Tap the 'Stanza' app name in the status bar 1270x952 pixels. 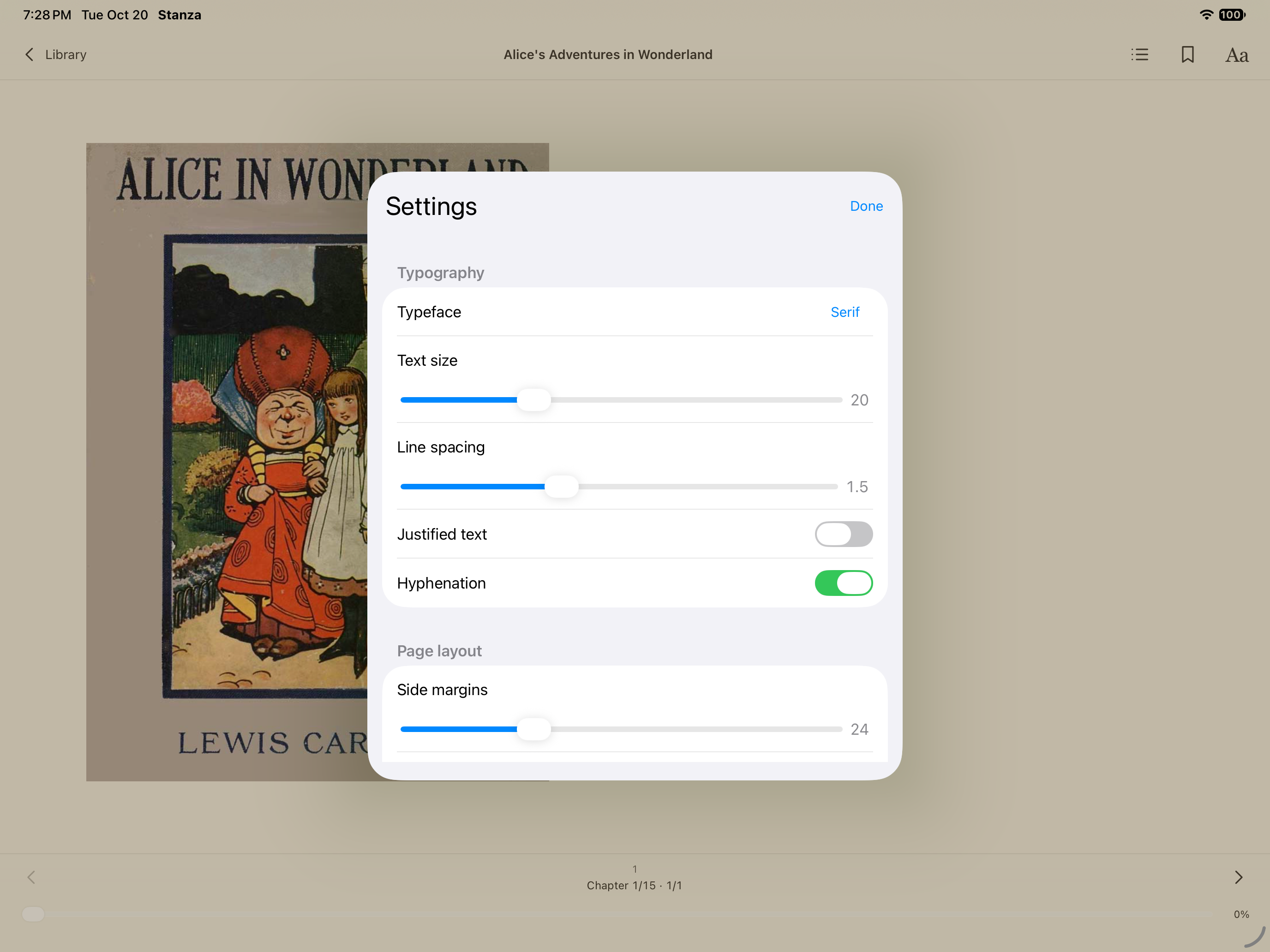tap(180, 15)
